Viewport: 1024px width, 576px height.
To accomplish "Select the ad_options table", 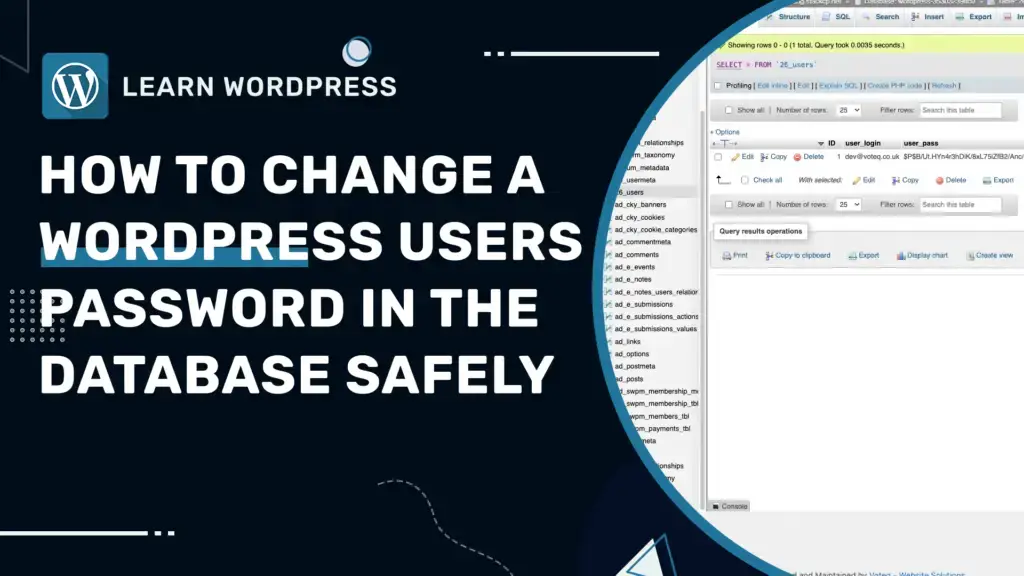I will tap(632, 354).
